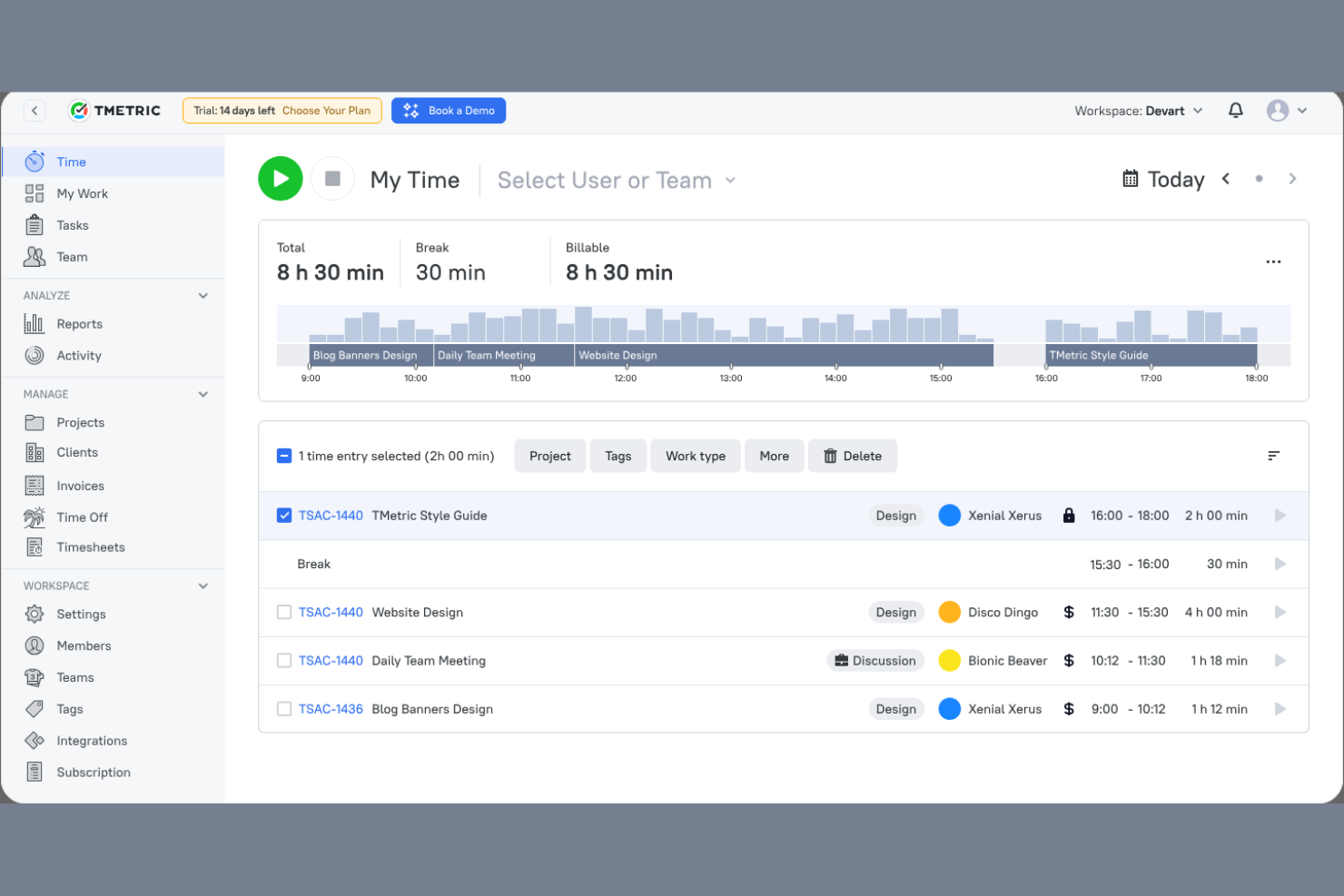
Task: Open the Invoices section
Action: pyautogui.click(x=82, y=485)
